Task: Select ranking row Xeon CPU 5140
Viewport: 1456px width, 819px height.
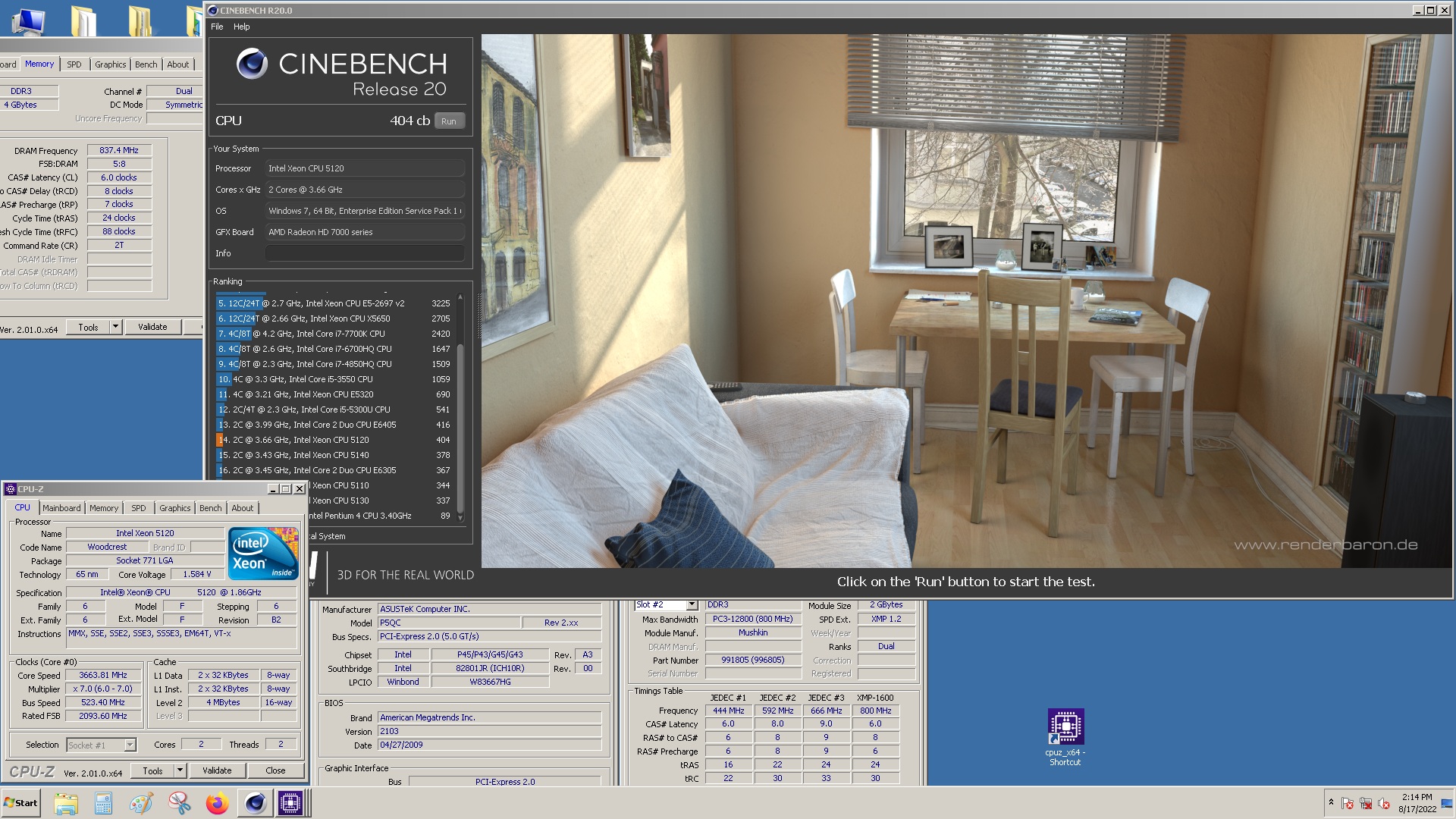Action: click(x=334, y=455)
